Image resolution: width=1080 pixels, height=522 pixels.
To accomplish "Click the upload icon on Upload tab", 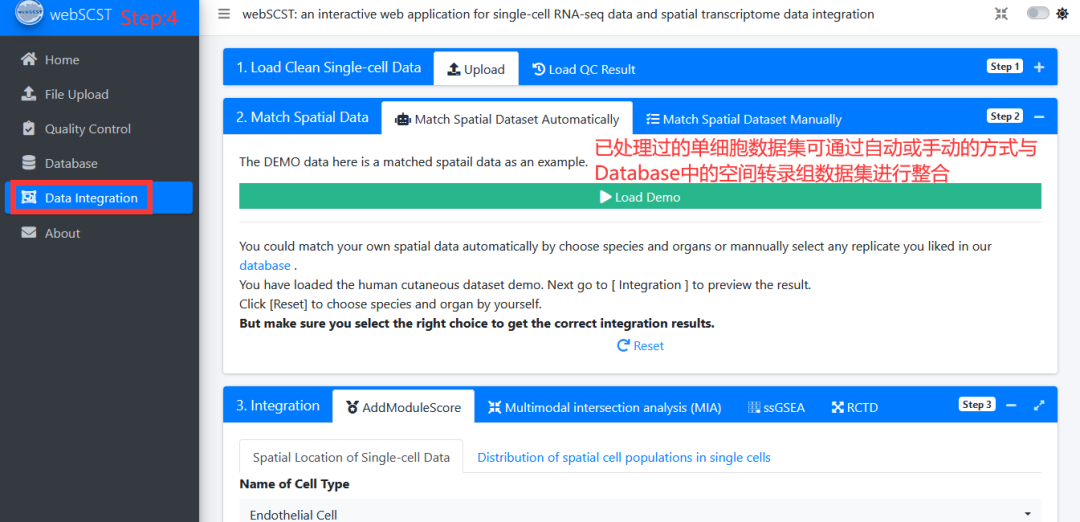I will (454, 69).
